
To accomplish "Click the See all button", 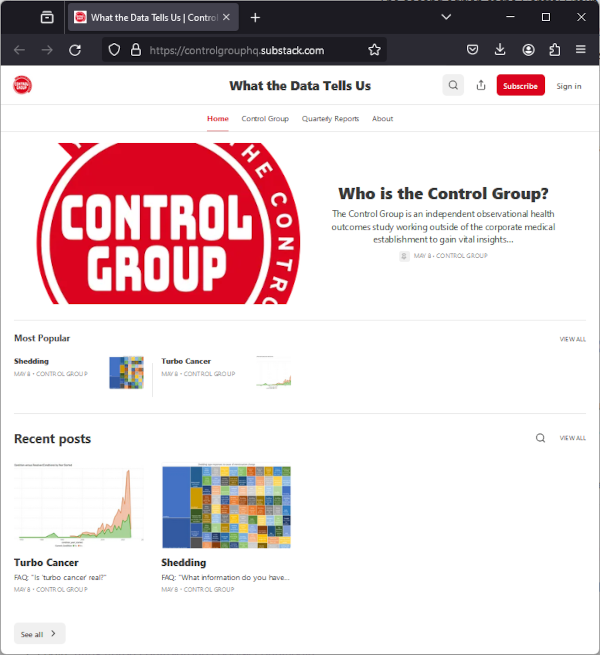I will [39, 634].
